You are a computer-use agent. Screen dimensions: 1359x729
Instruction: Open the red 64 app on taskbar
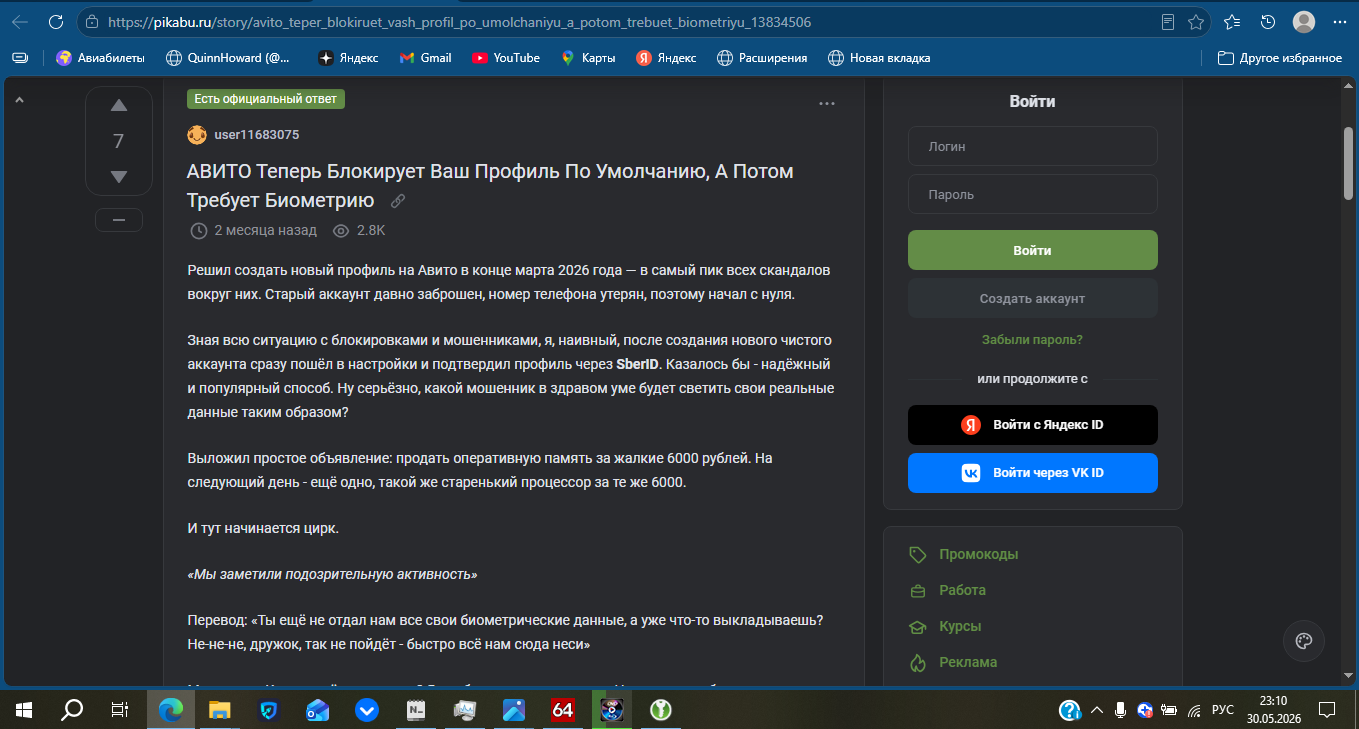(562, 710)
